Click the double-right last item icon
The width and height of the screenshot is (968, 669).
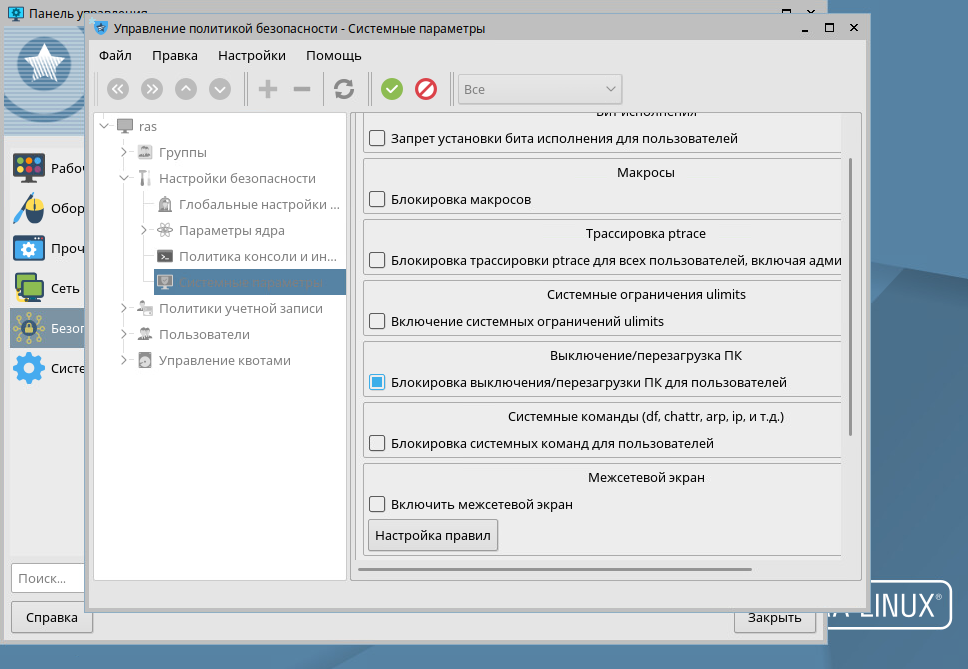(152, 89)
